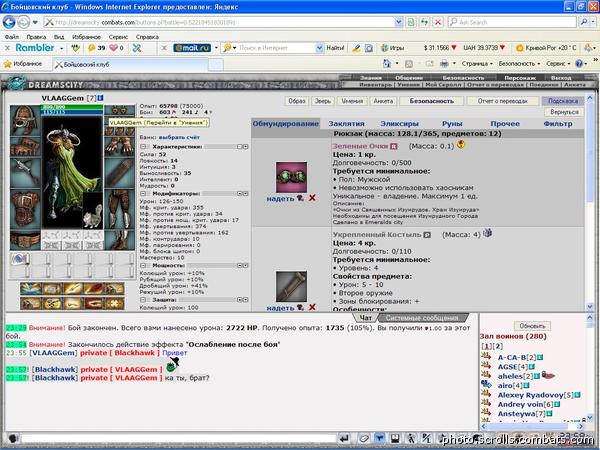This screenshot has width=600, height=450.
Task: Switch to the Эликсиры tab
Action: (x=399, y=124)
